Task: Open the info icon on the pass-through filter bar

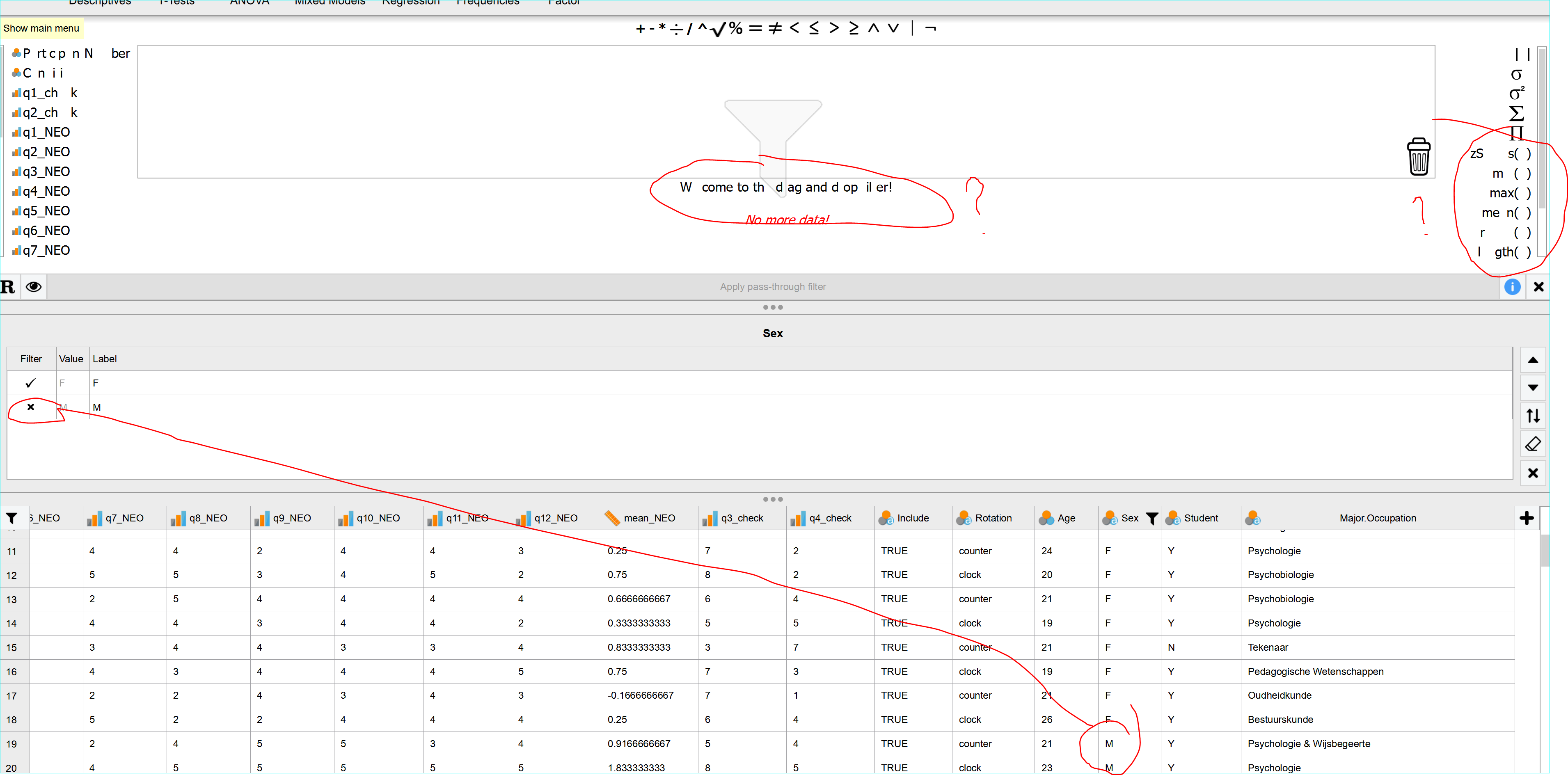Action: click(1513, 286)
